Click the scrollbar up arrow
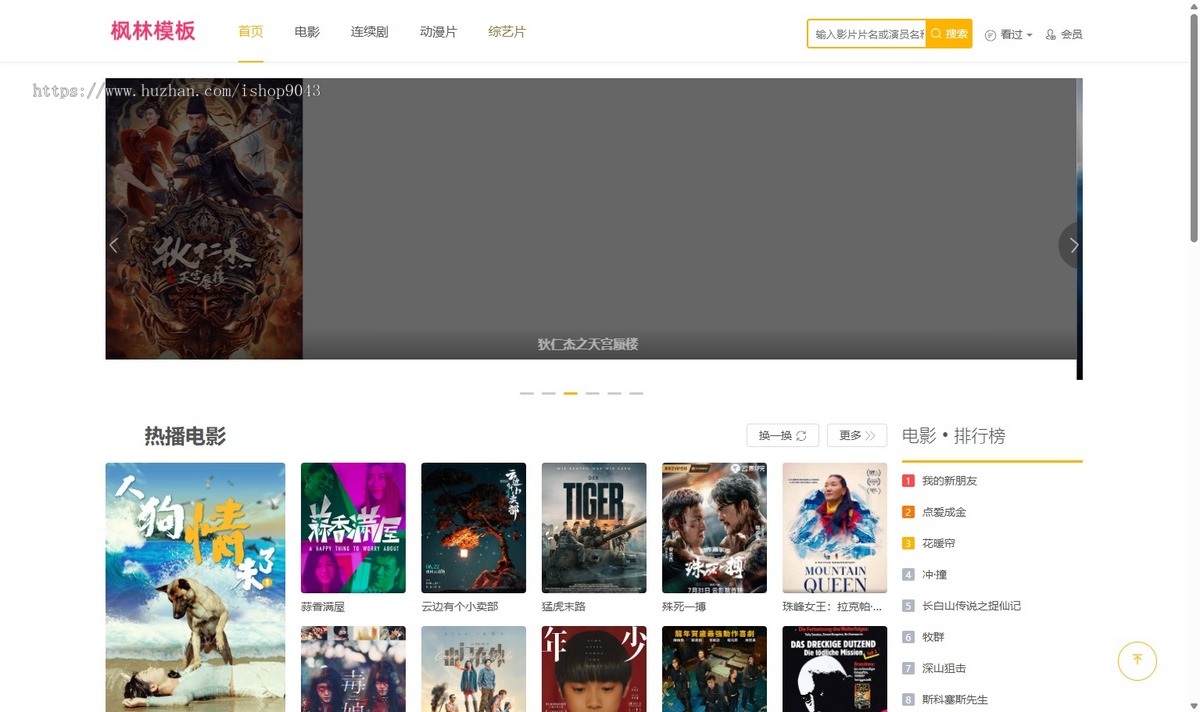The height and width of the screenshot is (712, 1200). pos(1193,6)
